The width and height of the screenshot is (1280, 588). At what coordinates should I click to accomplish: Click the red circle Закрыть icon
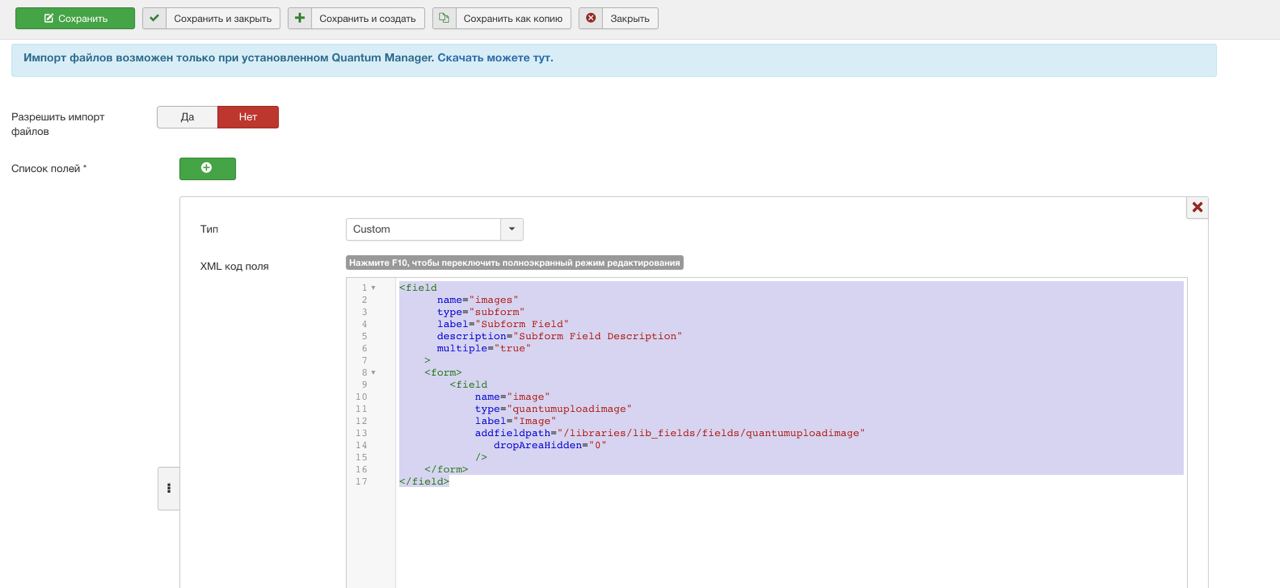pos(591,18)
